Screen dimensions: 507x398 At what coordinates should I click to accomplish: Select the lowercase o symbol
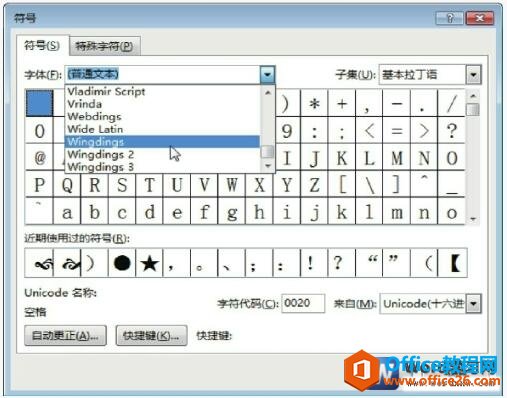(x=451, y=212)
